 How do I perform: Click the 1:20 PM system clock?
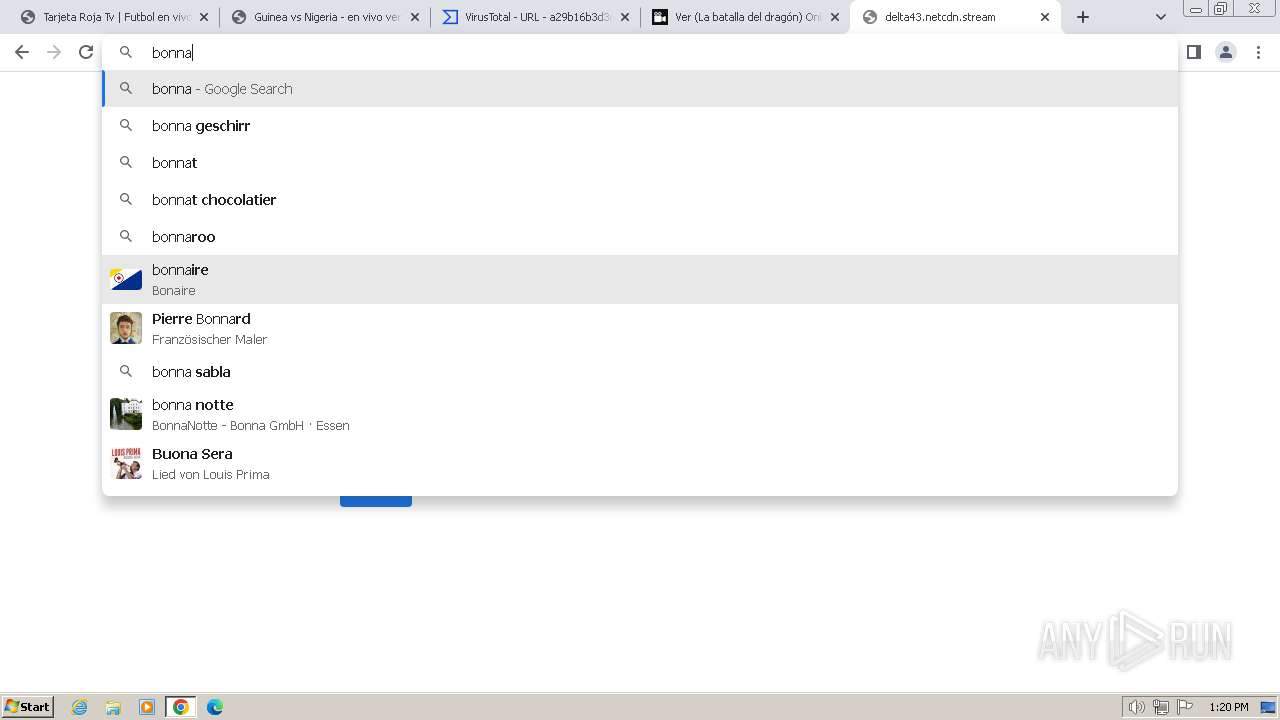click(1229, 707)
